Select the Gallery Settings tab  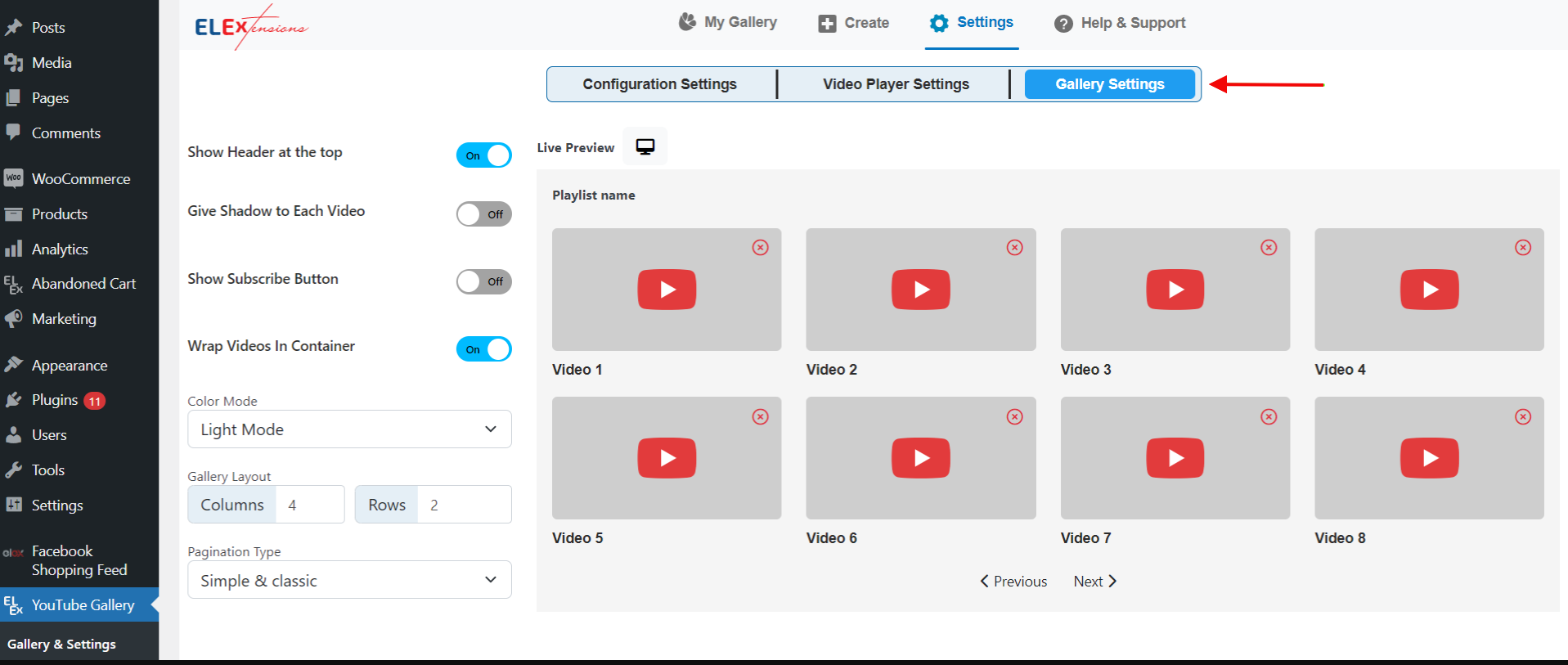pos(1110,84)
